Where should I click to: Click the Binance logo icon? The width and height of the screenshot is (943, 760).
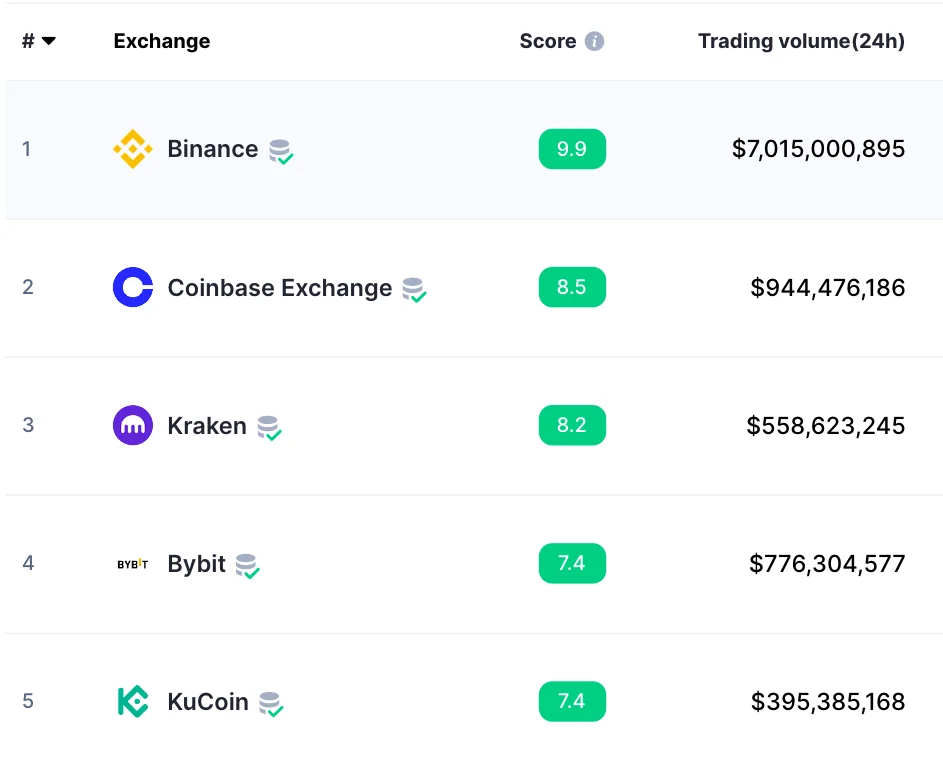click(133, 149)
